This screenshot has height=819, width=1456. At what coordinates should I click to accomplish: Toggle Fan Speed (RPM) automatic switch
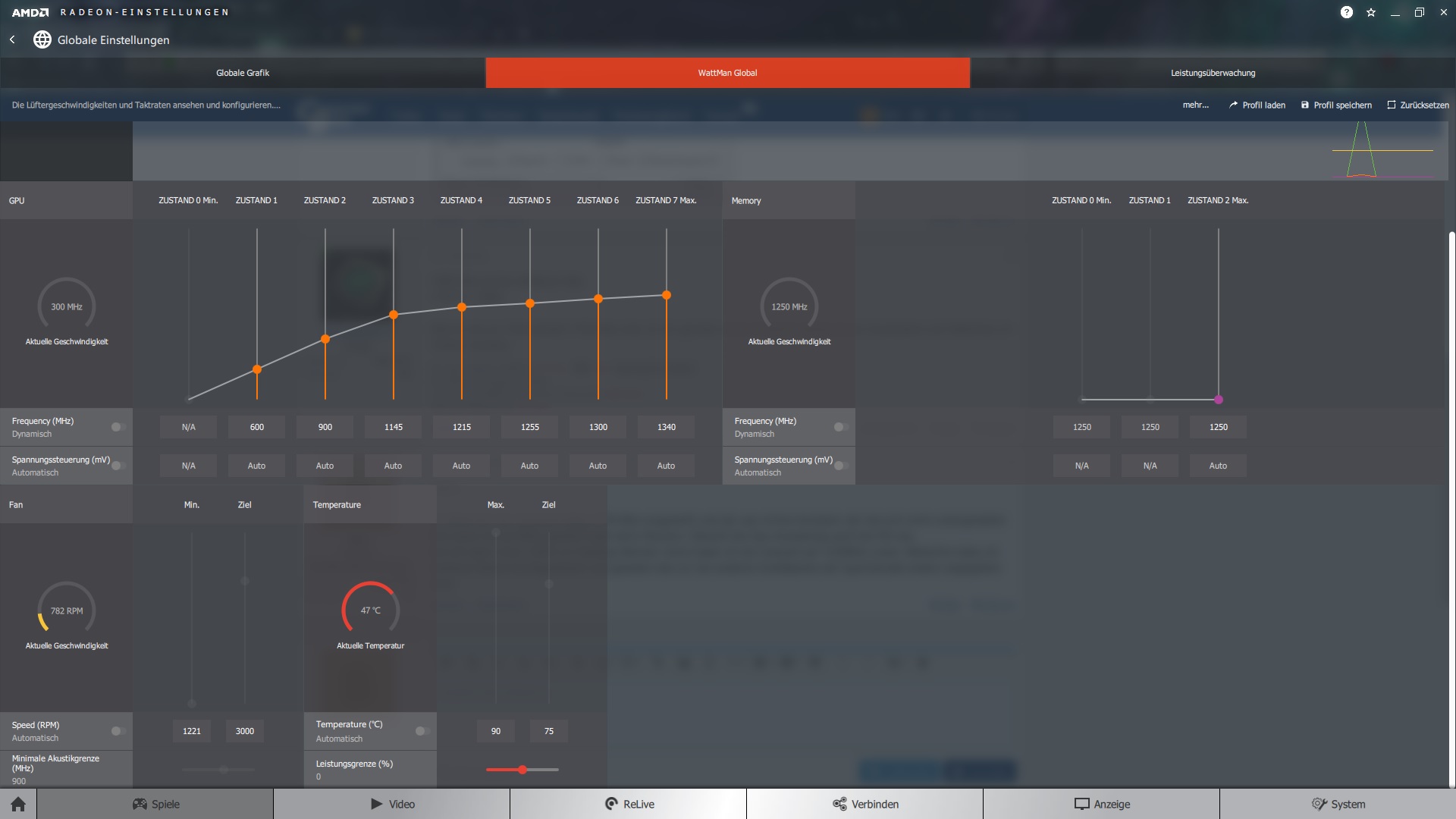pyautogui.click(x=118, y=731)
